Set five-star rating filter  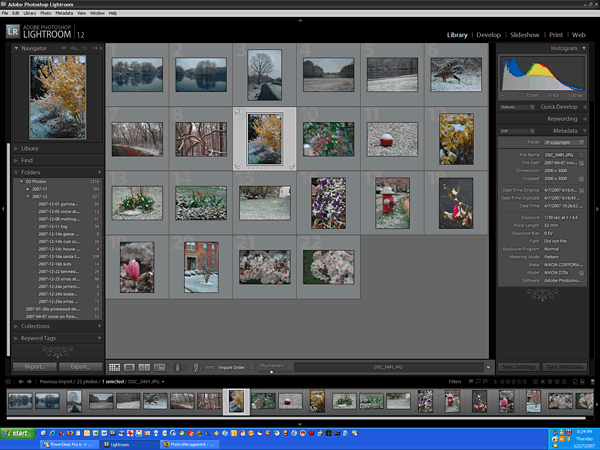click(x=525, y=382)
